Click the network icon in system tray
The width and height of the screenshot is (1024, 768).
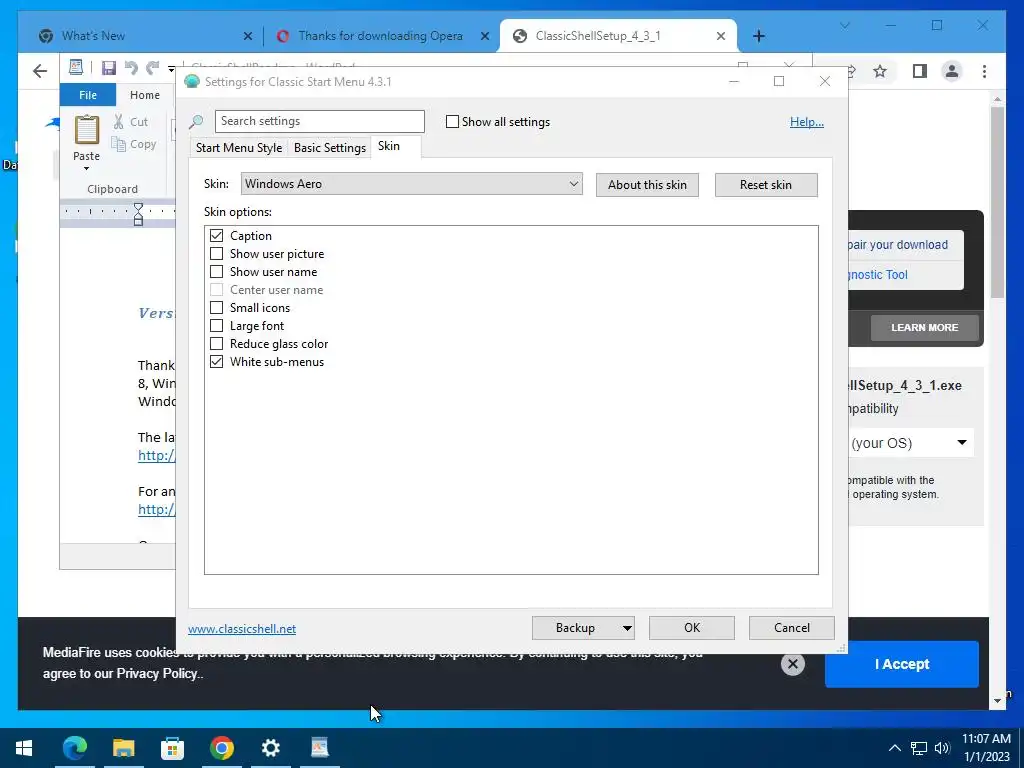pyautogui.click(x=919, y=748)
